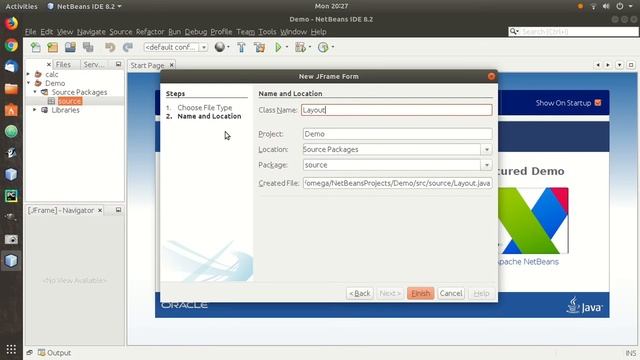640x360 pixels.
Task: Open the Package dropdown arrow
Action: click(487, 165)
